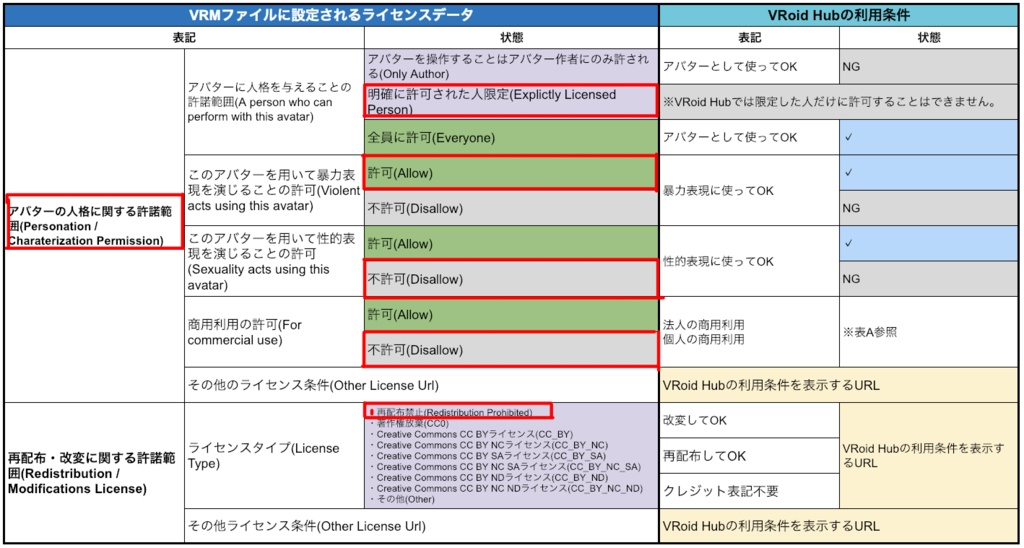Click the "個人の商用利用" text
Screen dimensions: 1024x548
click(x=702, y=339)
